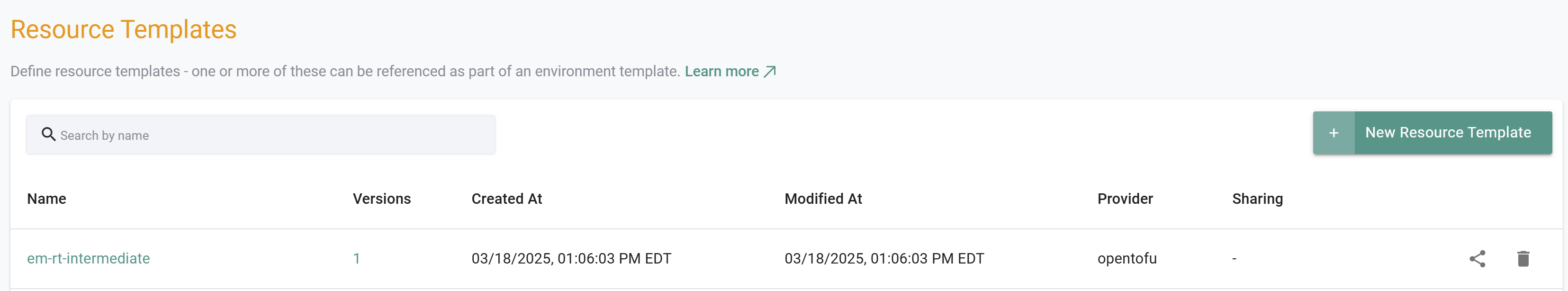The width and height of the screenshot is (1568, 291).
Task: Click the Created At timestamp for em-rt-intermediate
Action: [571, 259]
